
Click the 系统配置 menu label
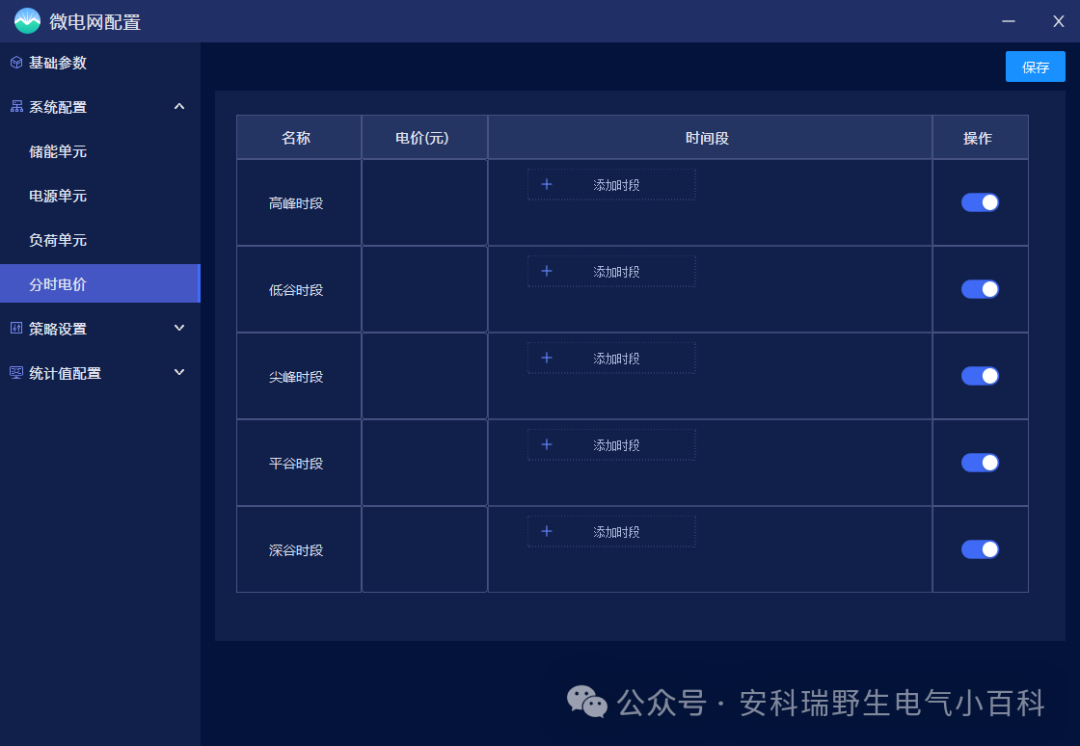58,107
